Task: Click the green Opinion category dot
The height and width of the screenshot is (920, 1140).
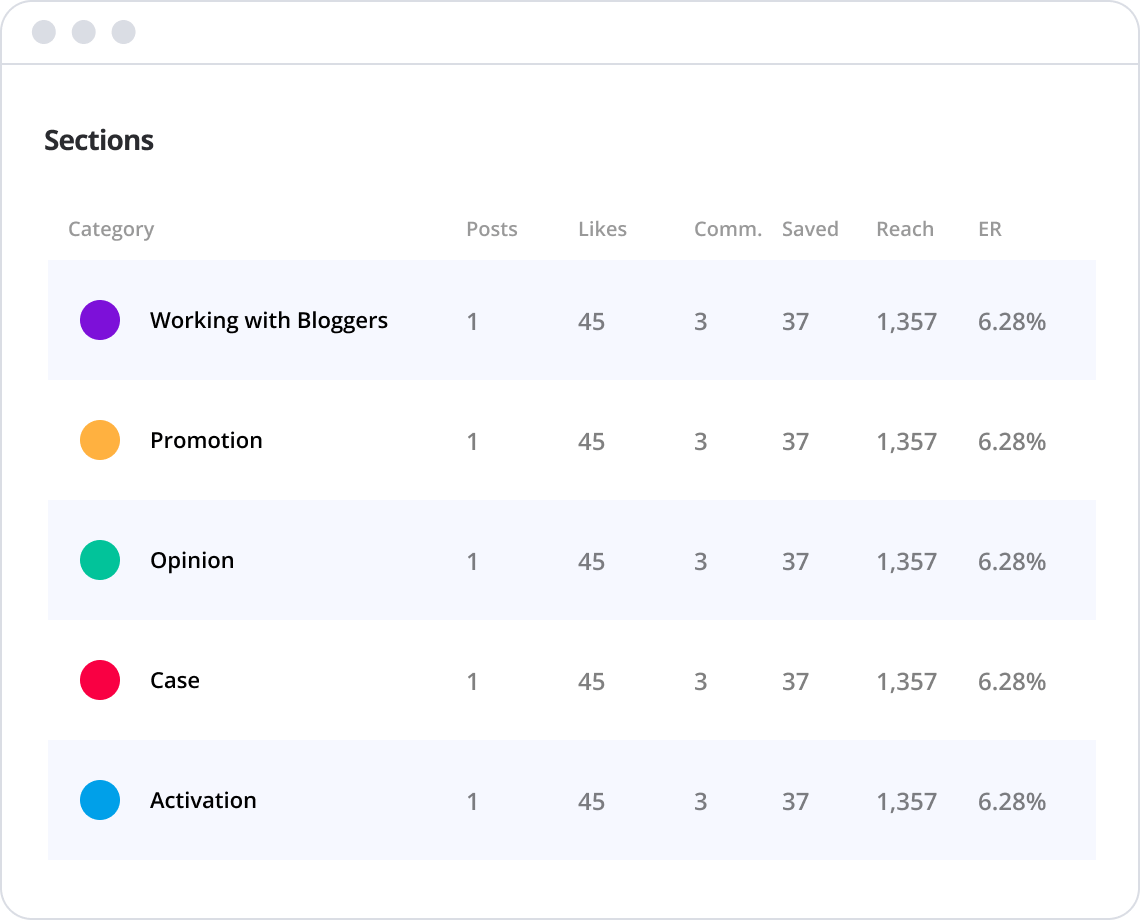Action: click(100, 560)
